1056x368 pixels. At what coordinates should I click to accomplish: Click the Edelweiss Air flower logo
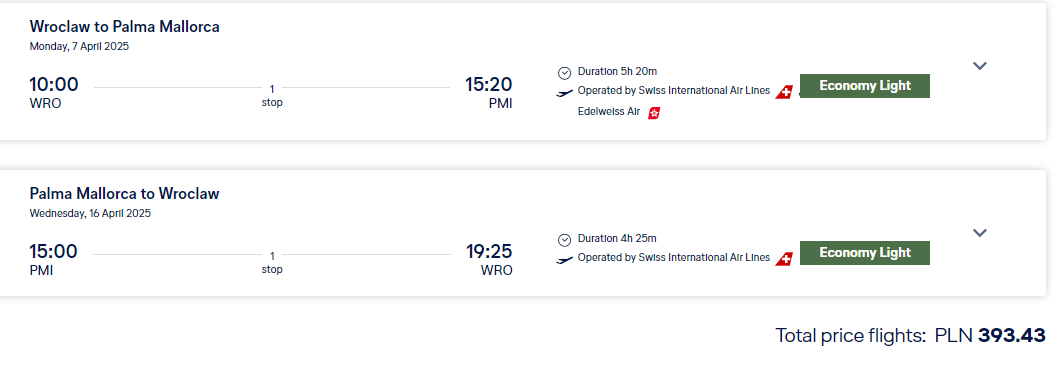click(654, 113)
